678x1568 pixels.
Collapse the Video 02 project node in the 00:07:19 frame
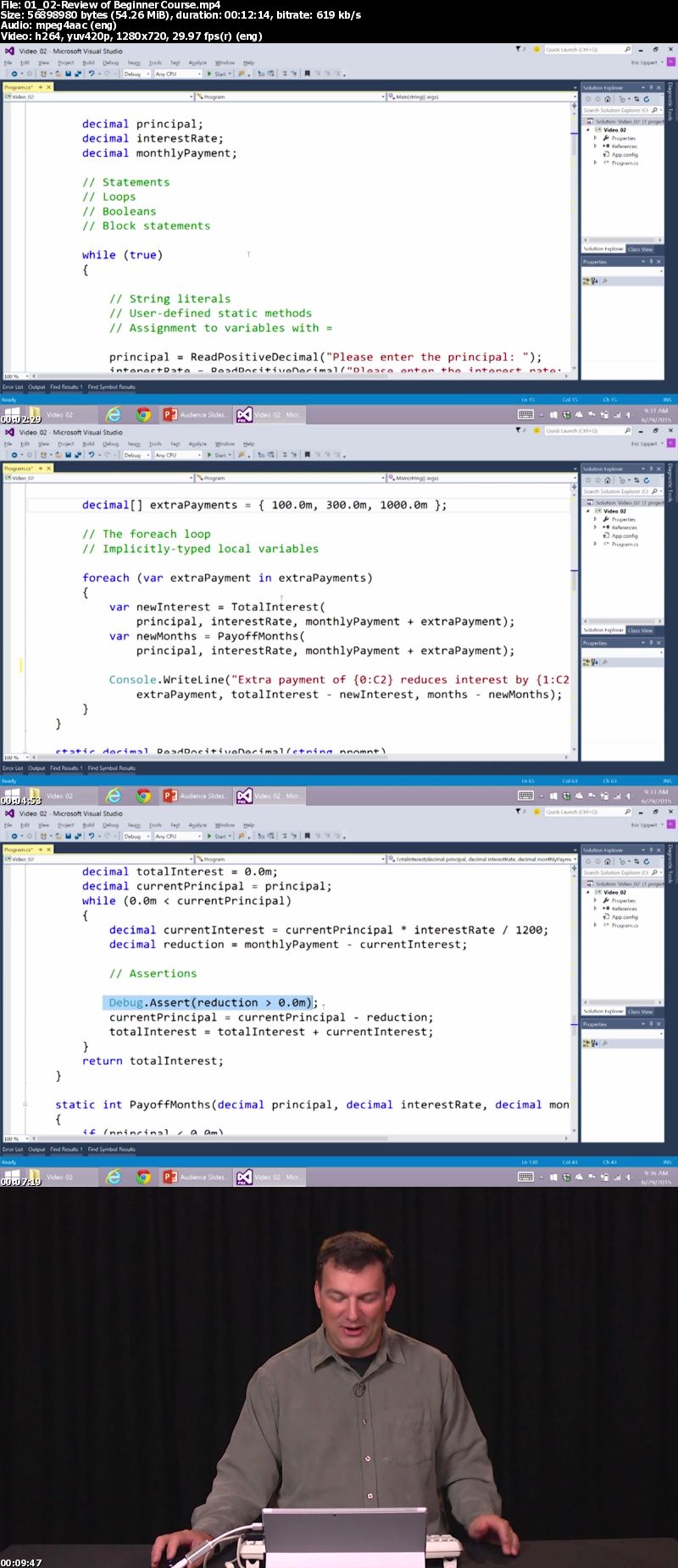[x=587, y=892]
